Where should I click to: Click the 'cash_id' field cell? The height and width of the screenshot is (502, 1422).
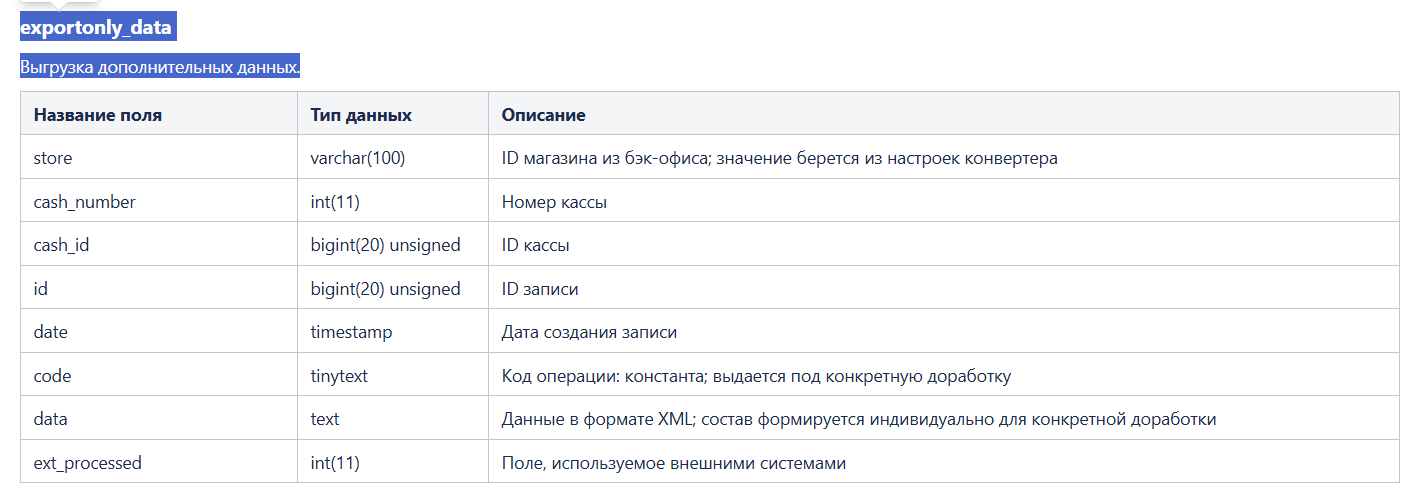[x=62, y=245]
